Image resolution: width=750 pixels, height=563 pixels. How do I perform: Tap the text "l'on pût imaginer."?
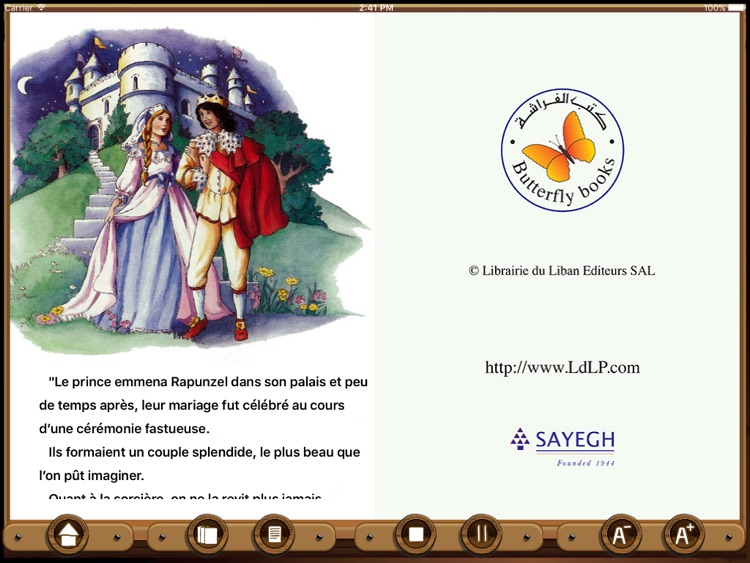[x=91, y=475]
